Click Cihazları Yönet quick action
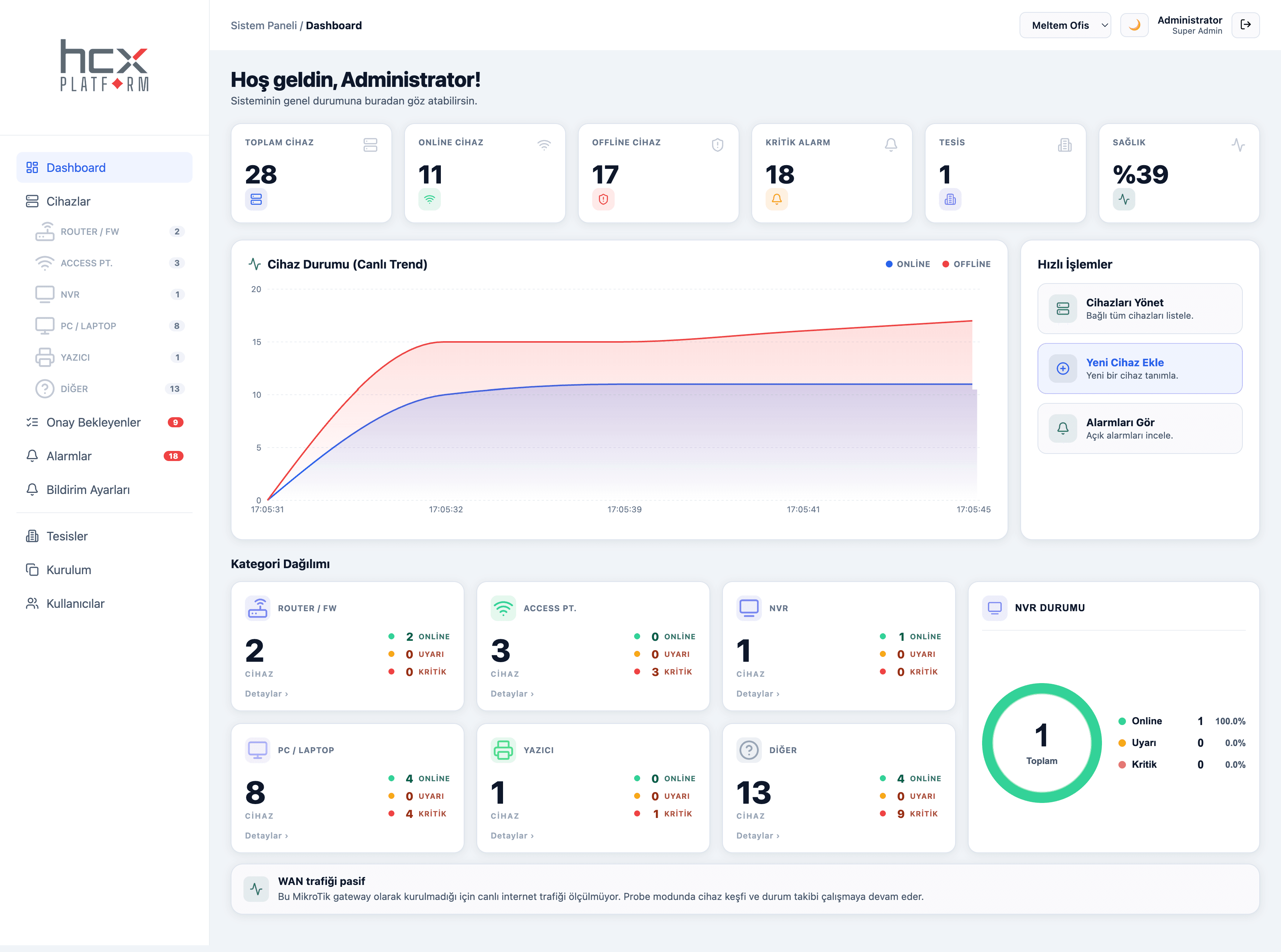This screenshot has height=952, width=1281. [x=1140, y=309]
